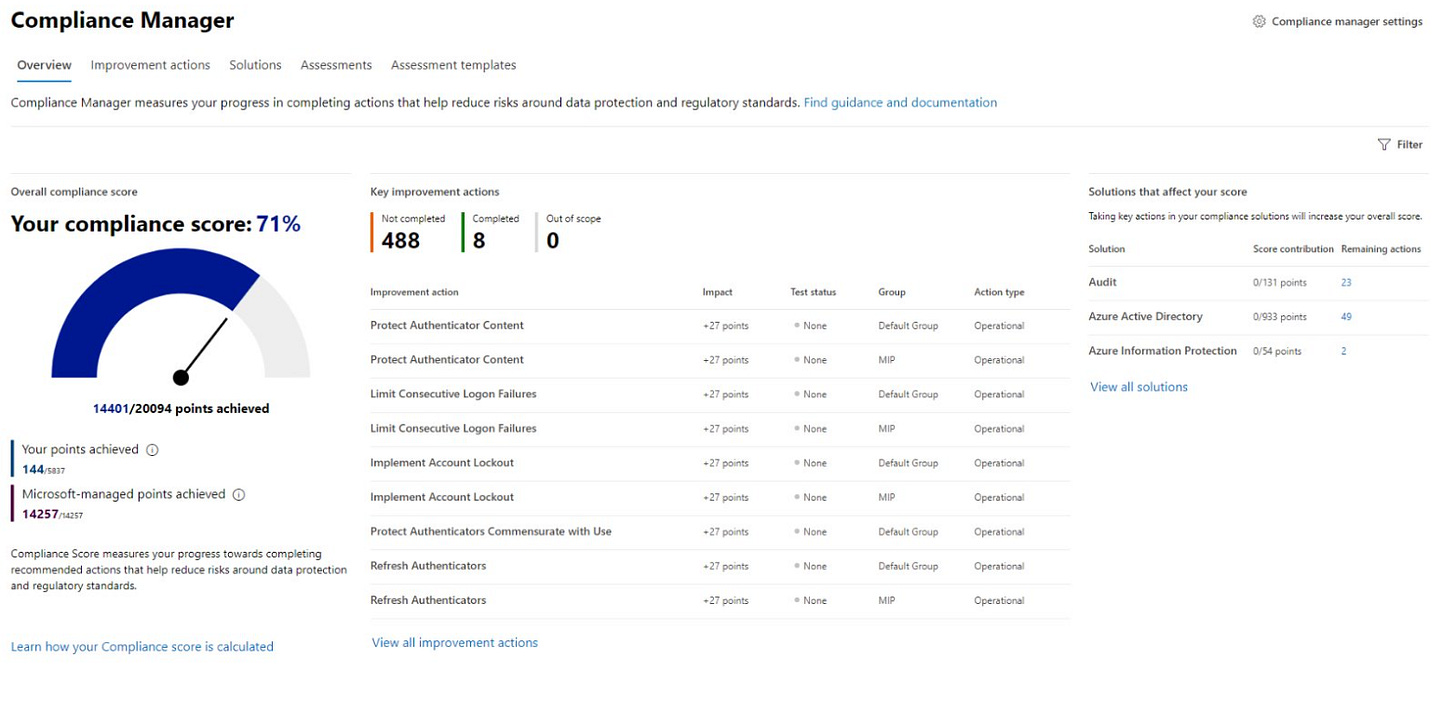This screenshot has height=708, width=1456.
Task: Open Compliance manager settings via gear icon
Action: tap(1259, 20)
